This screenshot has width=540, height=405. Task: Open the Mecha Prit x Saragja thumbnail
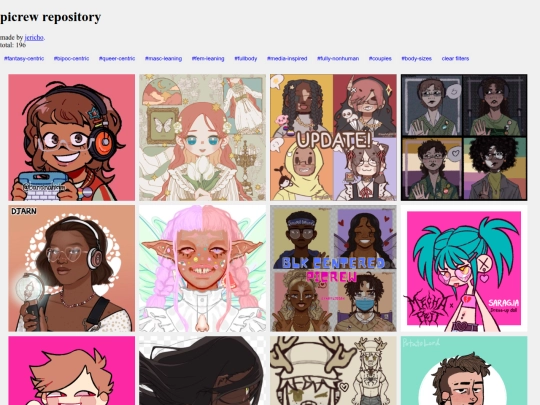(x=464, y=269)
